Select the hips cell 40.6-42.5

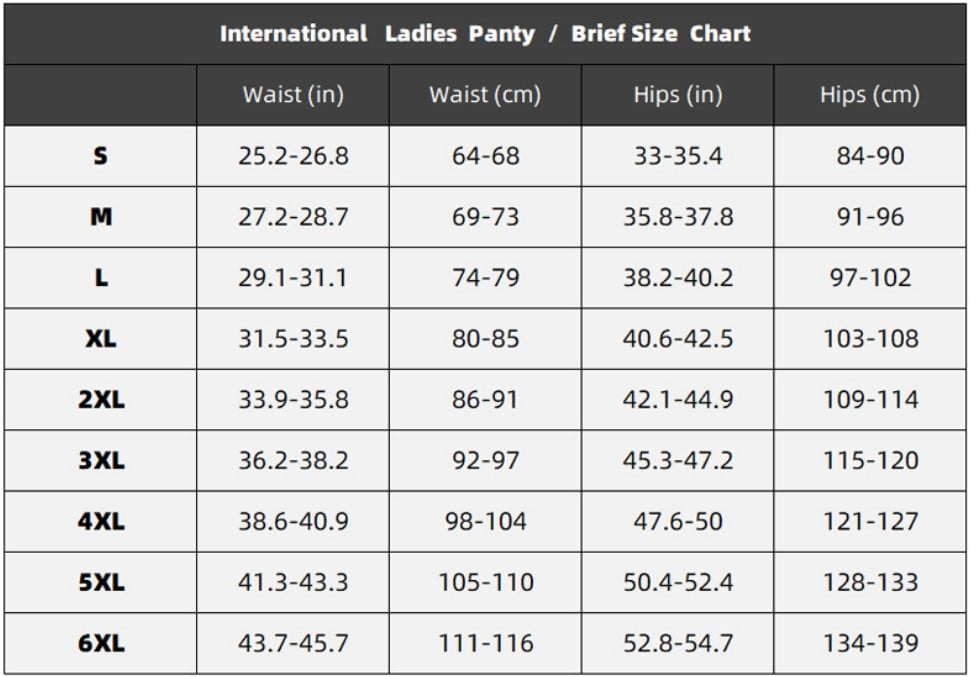pos(678,338)
